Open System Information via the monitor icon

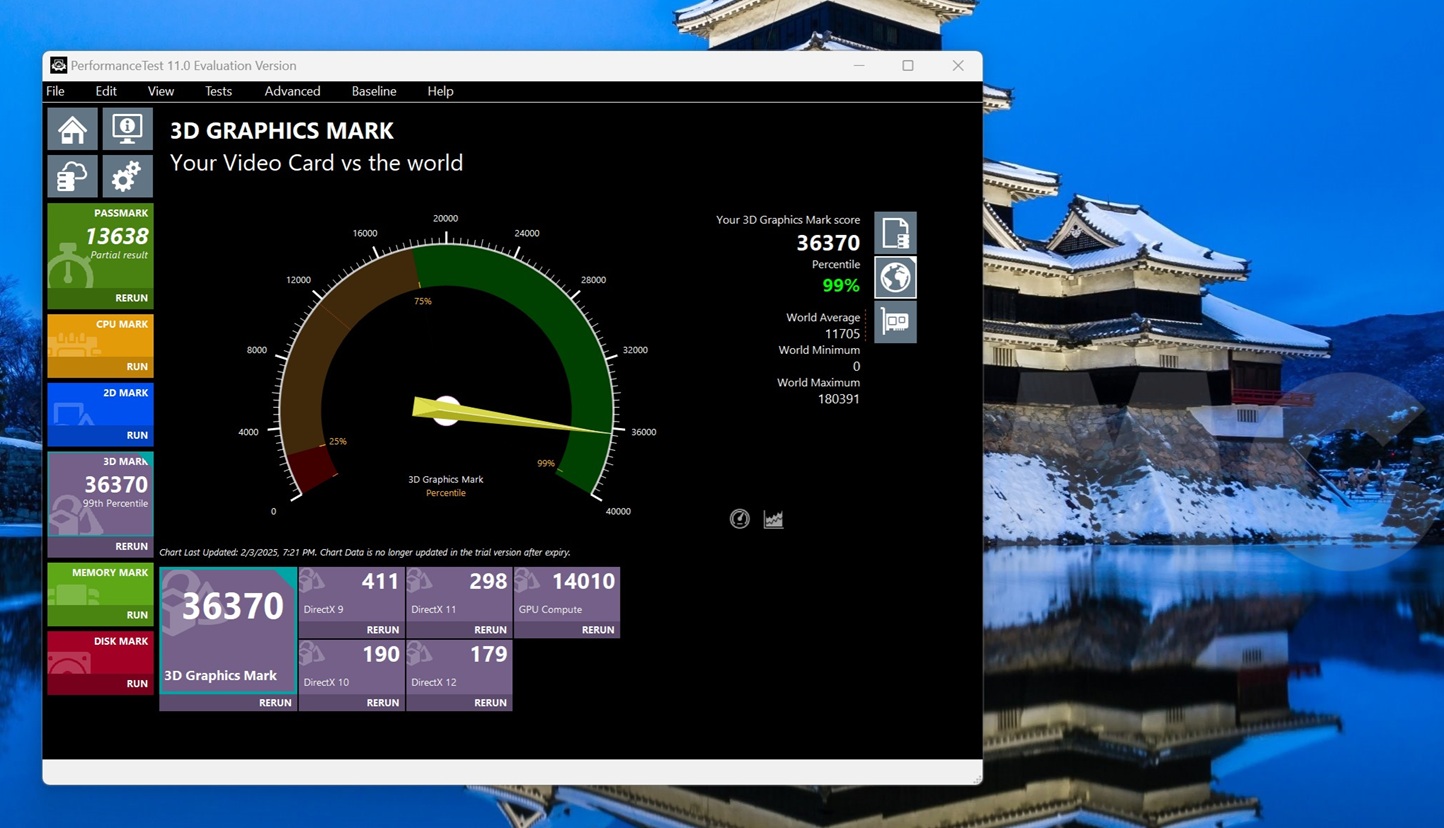tap(127, 128)
